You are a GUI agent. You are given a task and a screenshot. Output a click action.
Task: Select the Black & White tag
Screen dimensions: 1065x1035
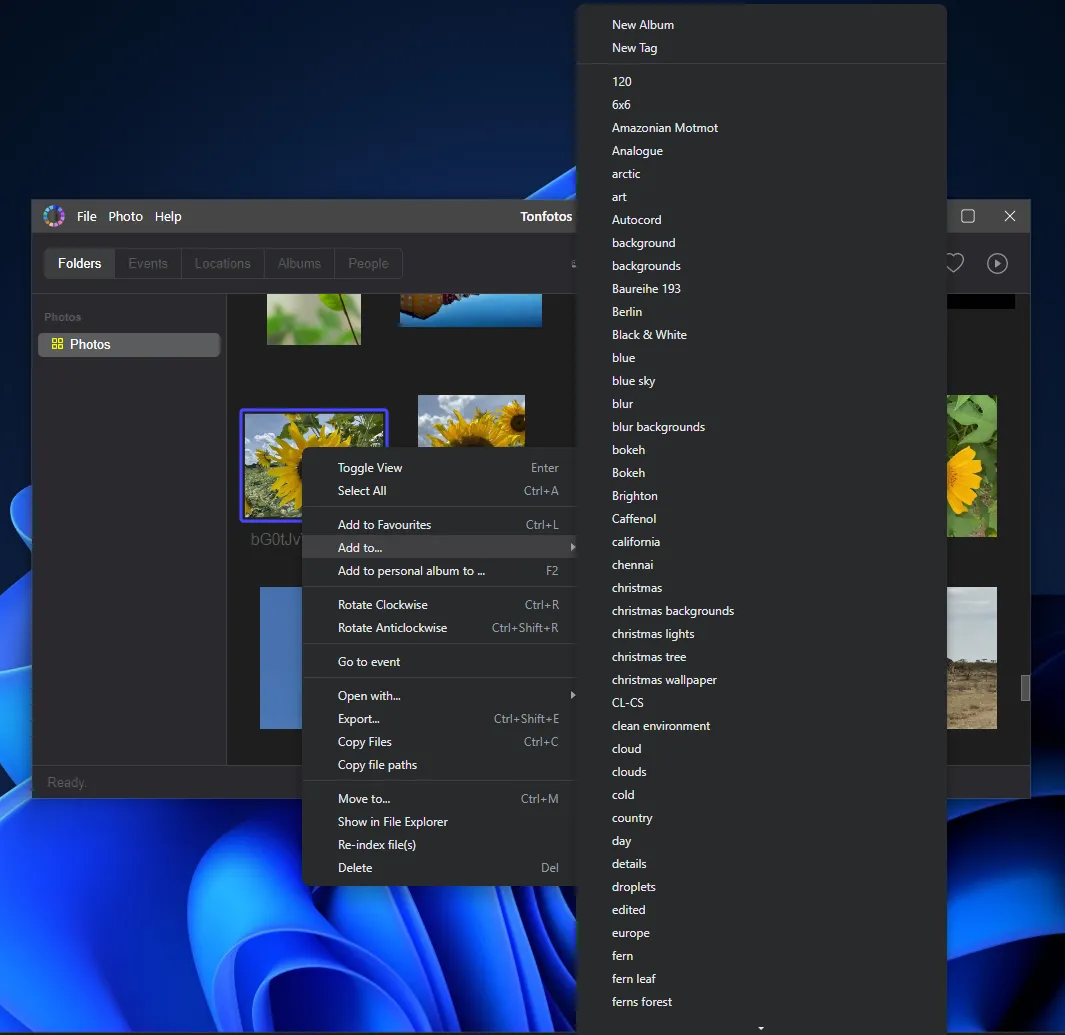point(649,335)
